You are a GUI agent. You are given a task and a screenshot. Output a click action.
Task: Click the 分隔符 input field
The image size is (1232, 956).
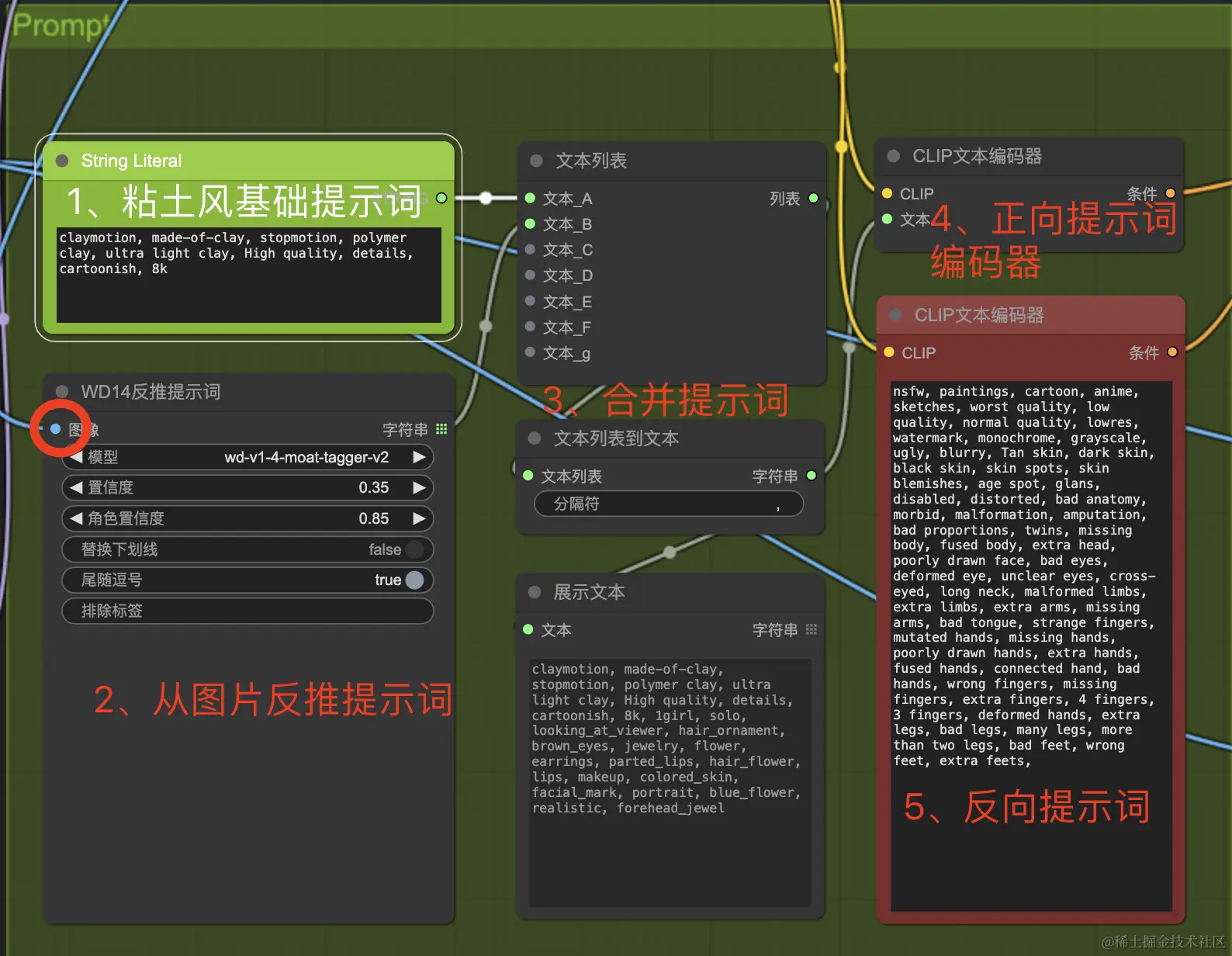point(669,504)
